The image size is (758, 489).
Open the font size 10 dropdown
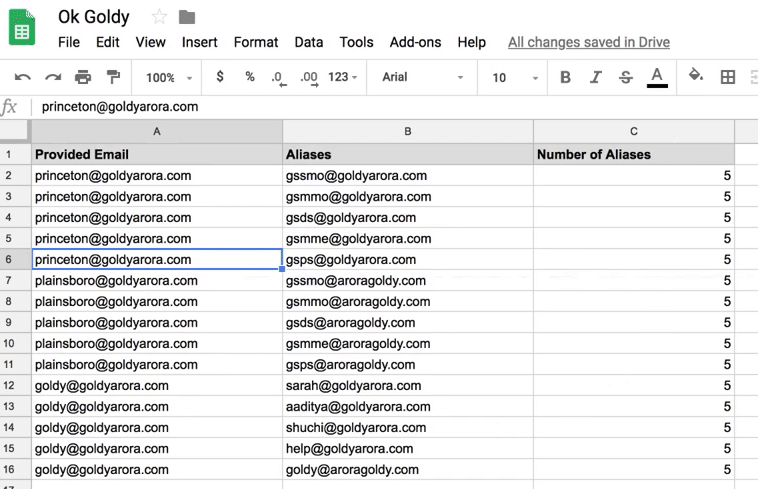[x=514, y=77]
